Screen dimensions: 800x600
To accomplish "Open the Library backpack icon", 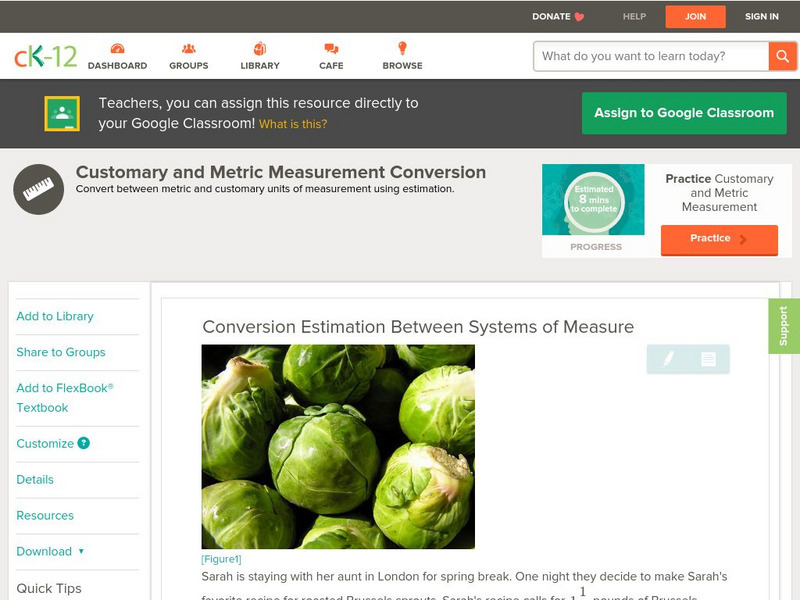I will 260,48.
